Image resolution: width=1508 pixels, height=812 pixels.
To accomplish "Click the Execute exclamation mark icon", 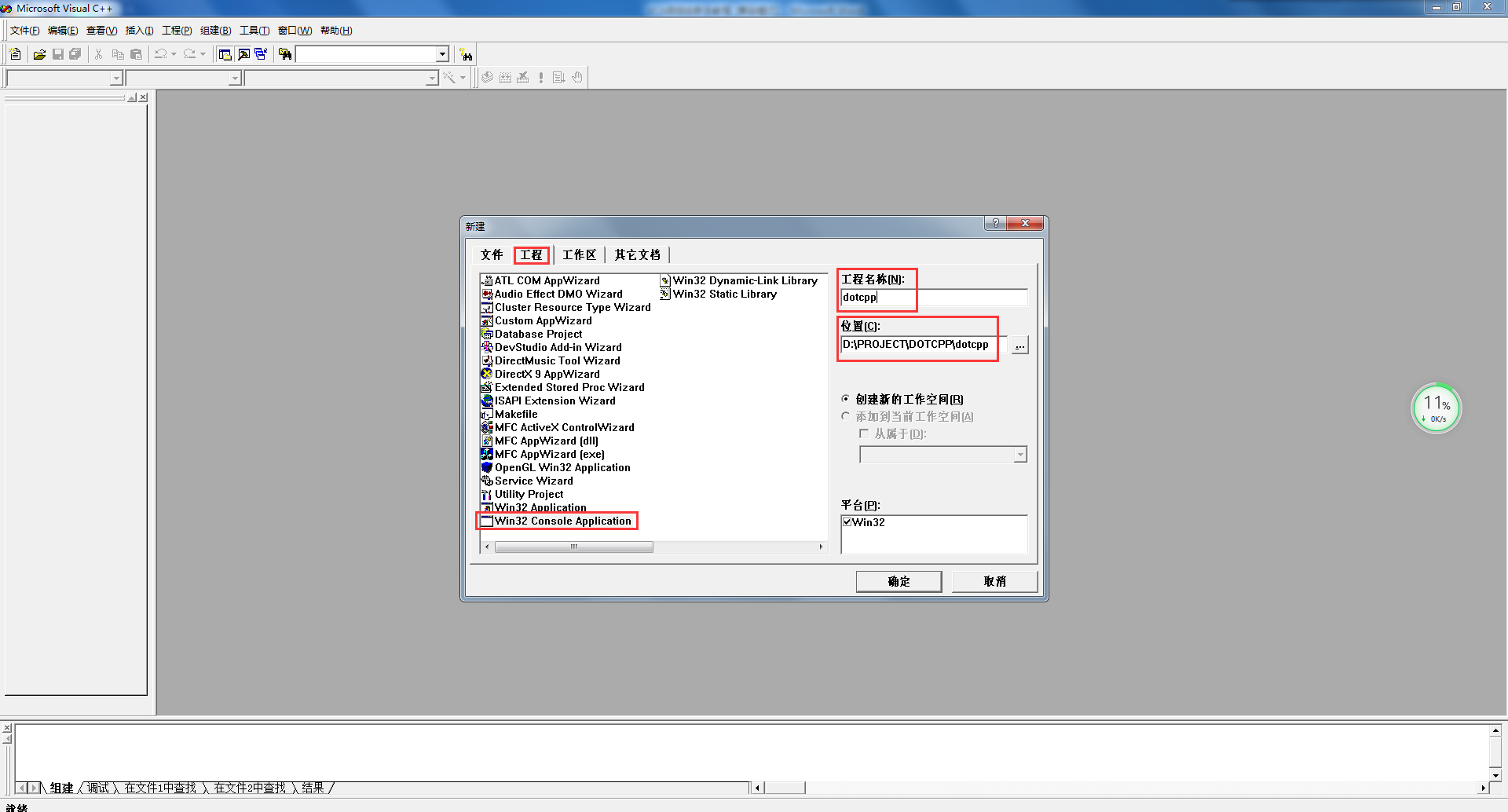I will pyautogui.click(x=541, y=78).
